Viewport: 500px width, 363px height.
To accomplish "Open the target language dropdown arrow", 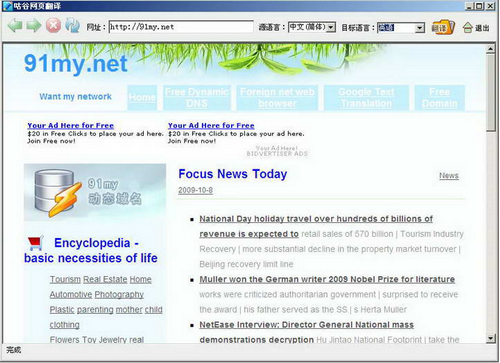I will [420, 28].
